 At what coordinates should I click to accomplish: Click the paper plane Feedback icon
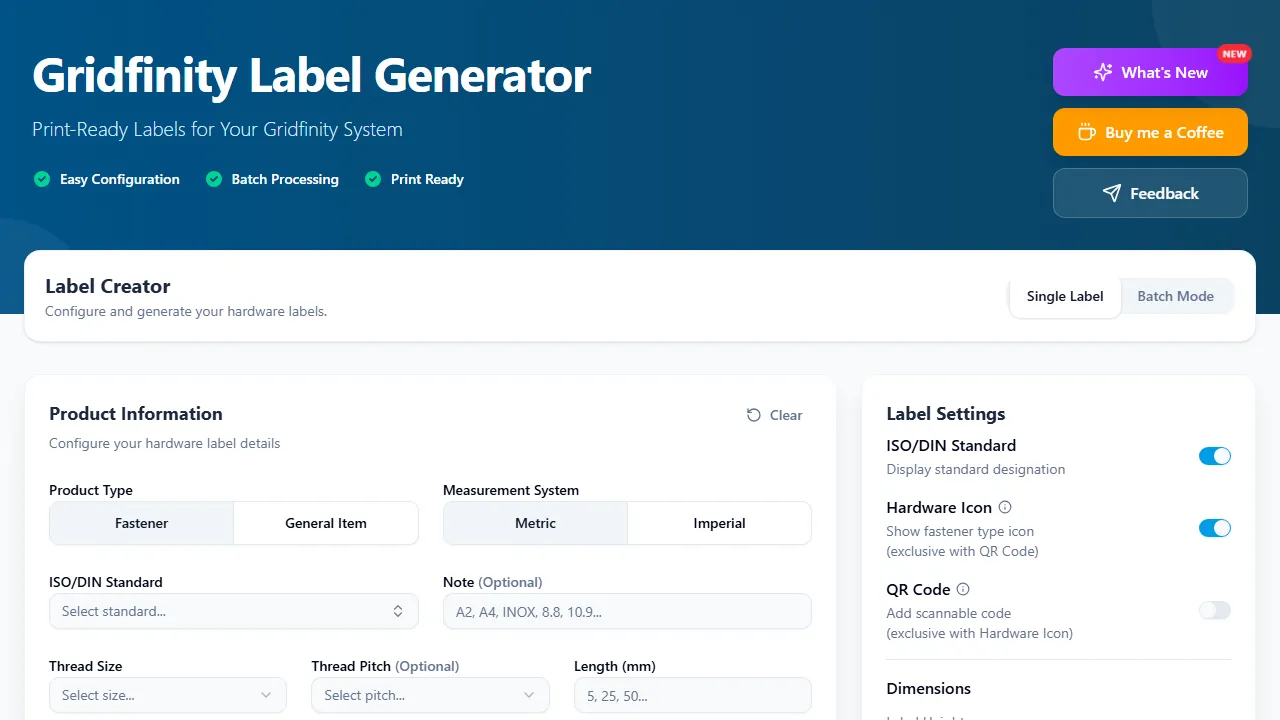coord(1112,193)
